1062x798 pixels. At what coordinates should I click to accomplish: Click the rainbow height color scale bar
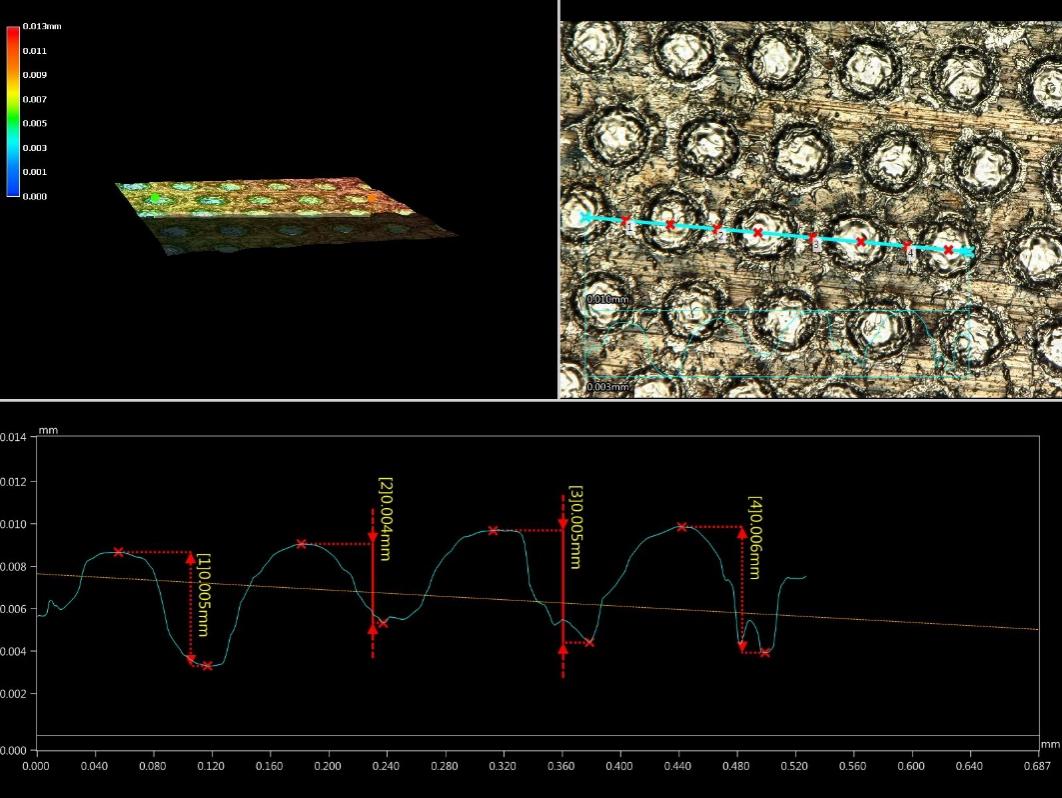13,111
